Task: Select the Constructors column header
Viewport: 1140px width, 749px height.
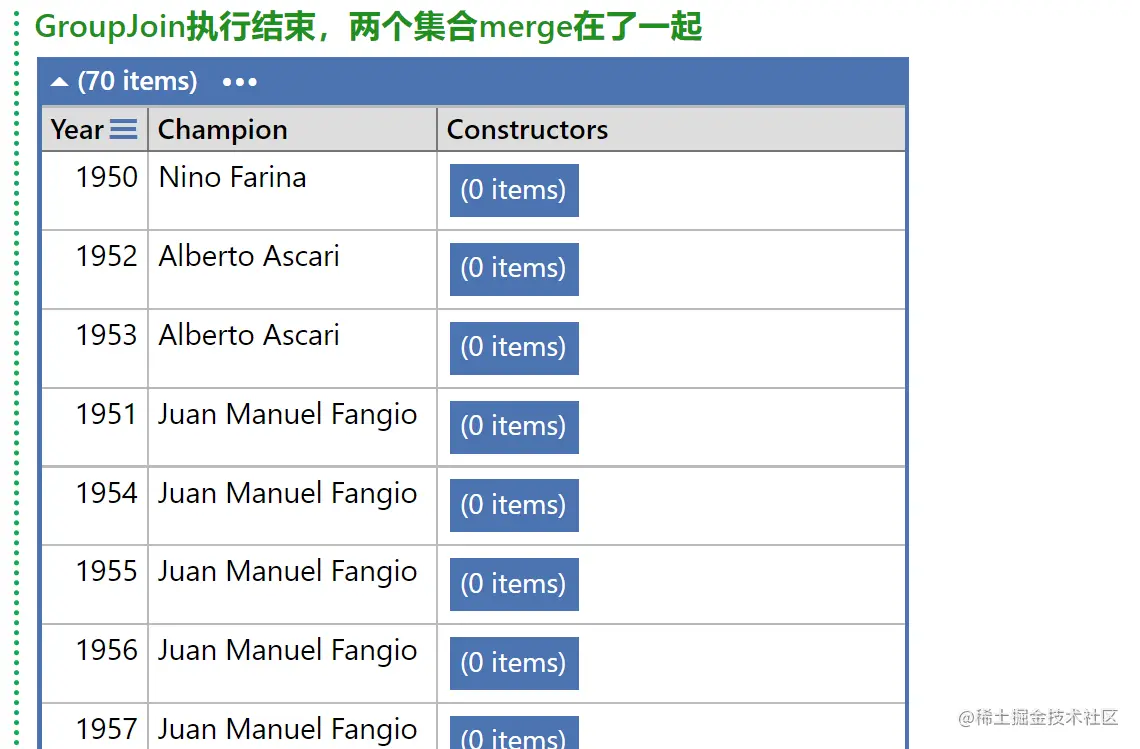Action: click(x=671, y=129)
